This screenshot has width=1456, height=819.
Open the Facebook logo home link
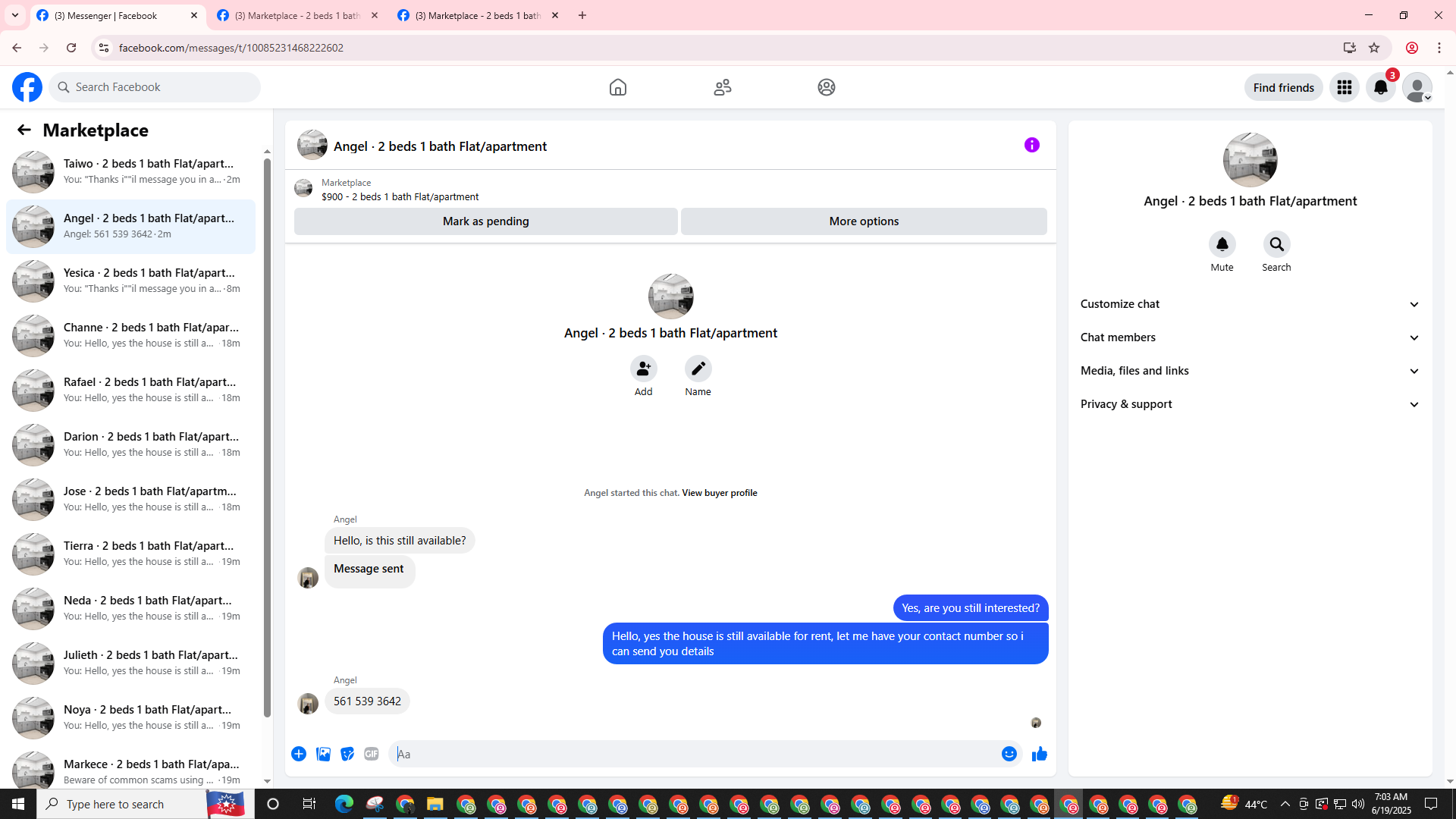[x=27, y=87]
